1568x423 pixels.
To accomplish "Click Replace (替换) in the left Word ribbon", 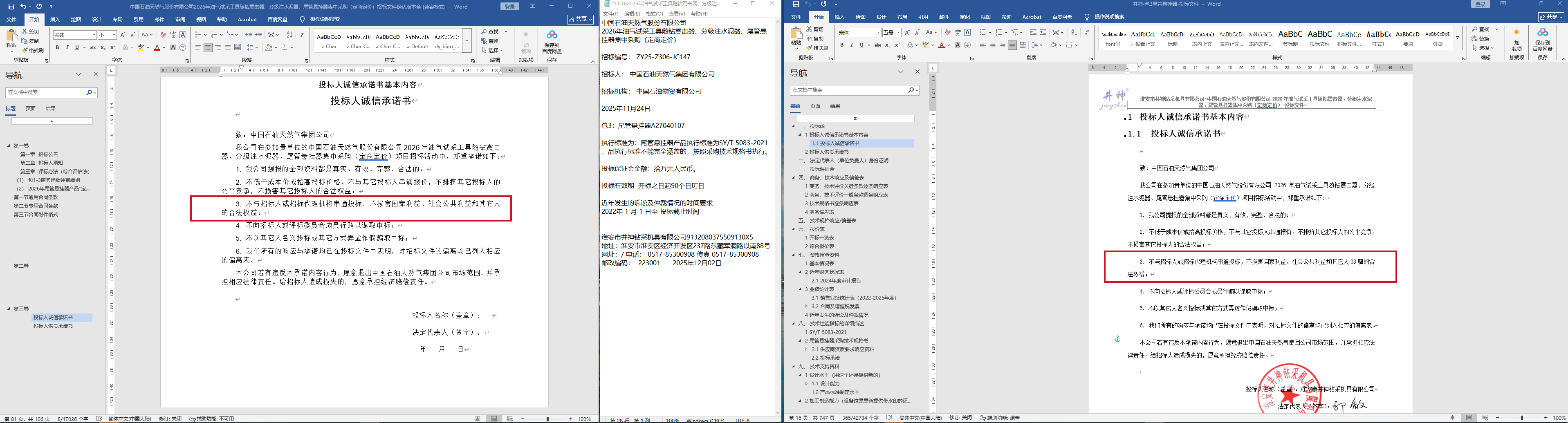I will 489,41.
